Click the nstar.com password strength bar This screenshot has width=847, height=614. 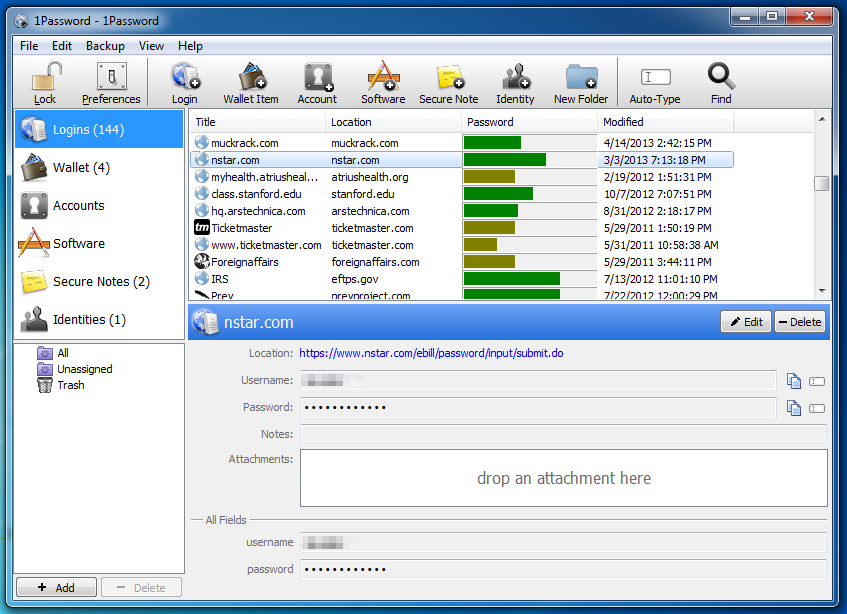[505, 160]
